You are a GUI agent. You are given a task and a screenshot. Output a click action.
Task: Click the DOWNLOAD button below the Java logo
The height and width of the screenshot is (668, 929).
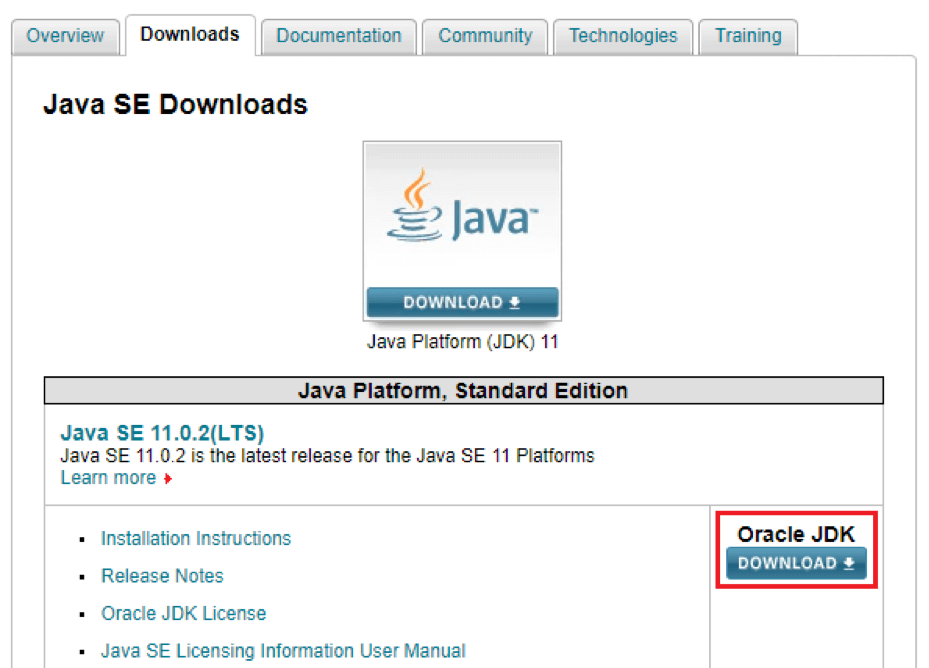click(462, 302)
